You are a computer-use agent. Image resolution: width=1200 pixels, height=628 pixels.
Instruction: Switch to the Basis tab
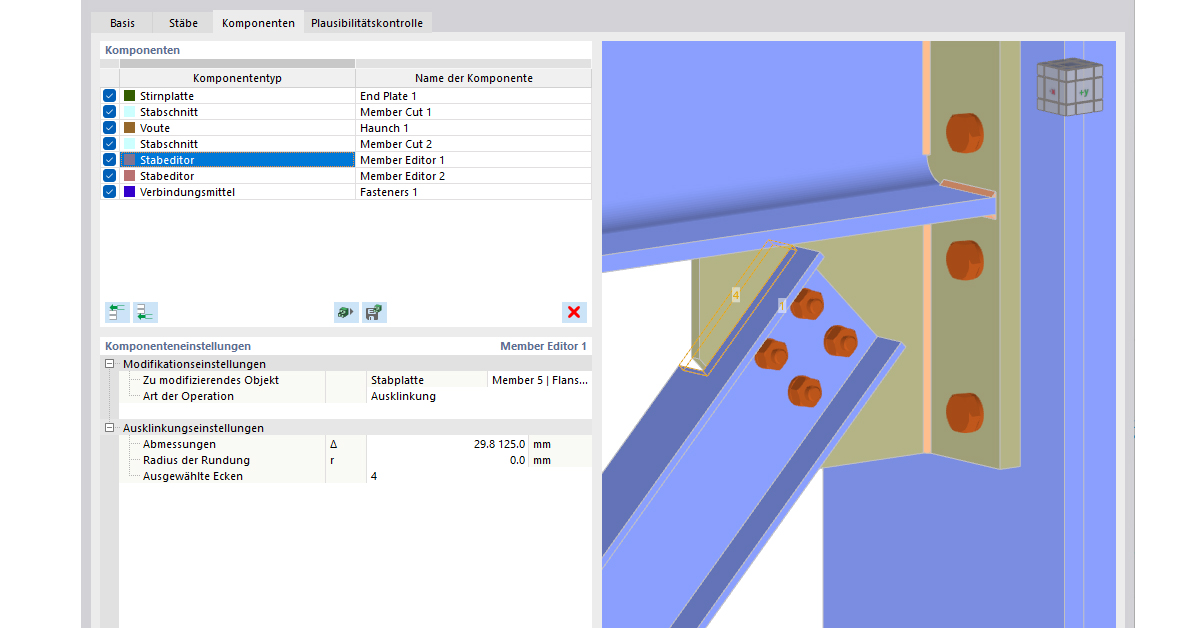122,23
